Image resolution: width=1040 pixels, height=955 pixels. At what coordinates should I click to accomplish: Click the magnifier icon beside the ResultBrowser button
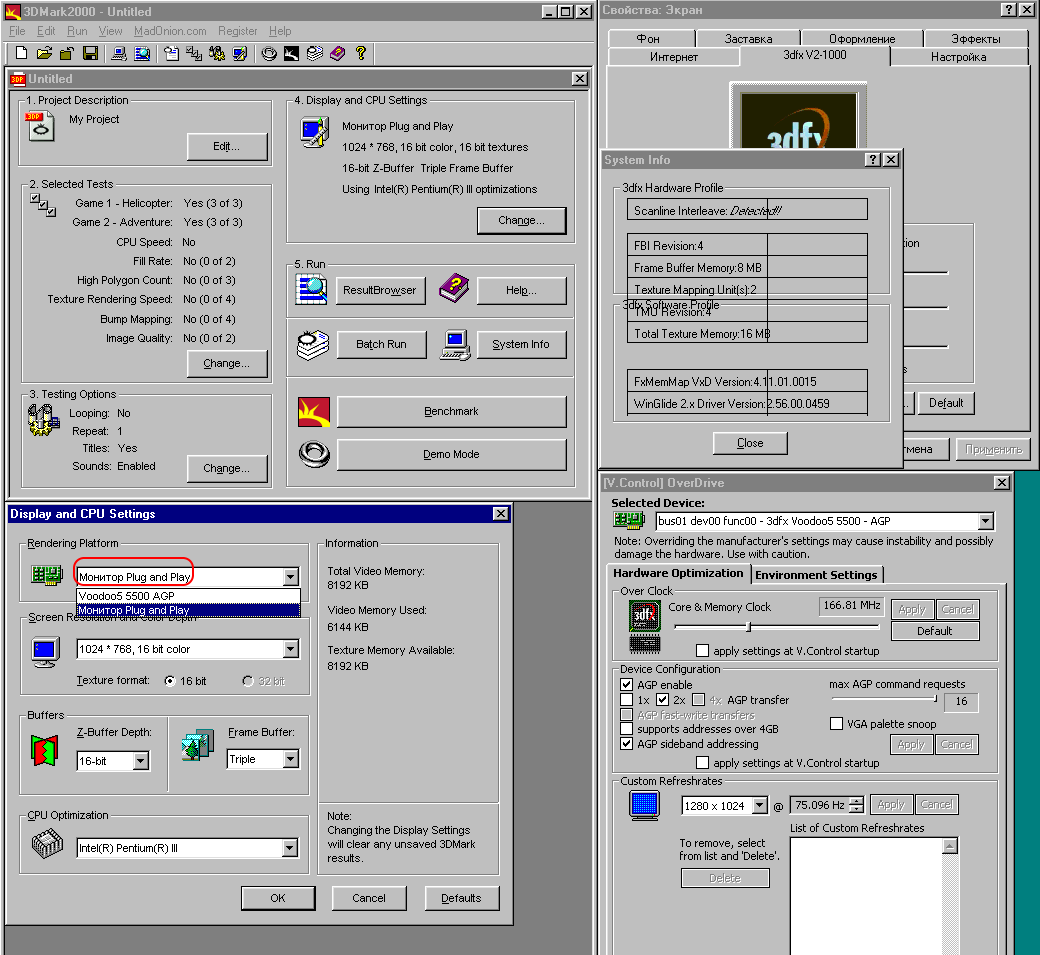311,290
